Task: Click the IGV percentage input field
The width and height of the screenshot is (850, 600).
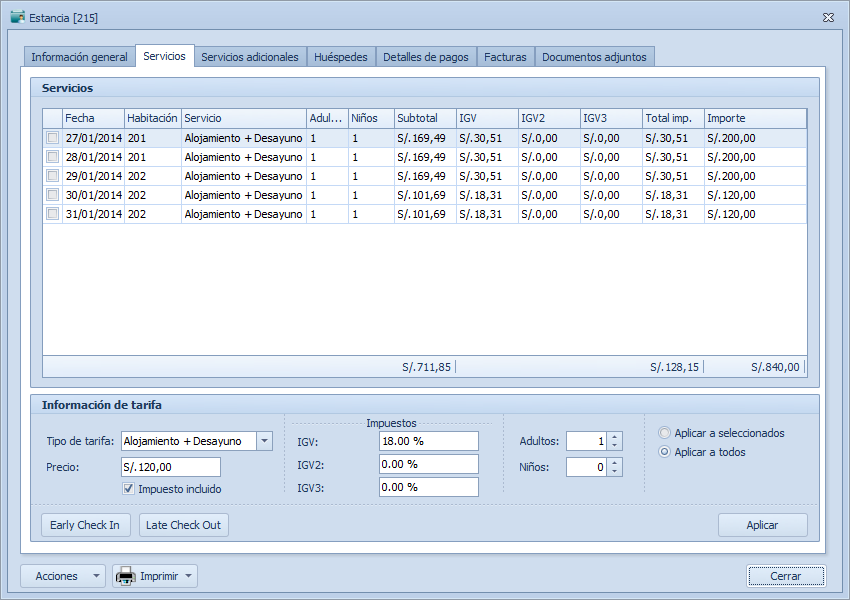Action: tap(428, 440)
